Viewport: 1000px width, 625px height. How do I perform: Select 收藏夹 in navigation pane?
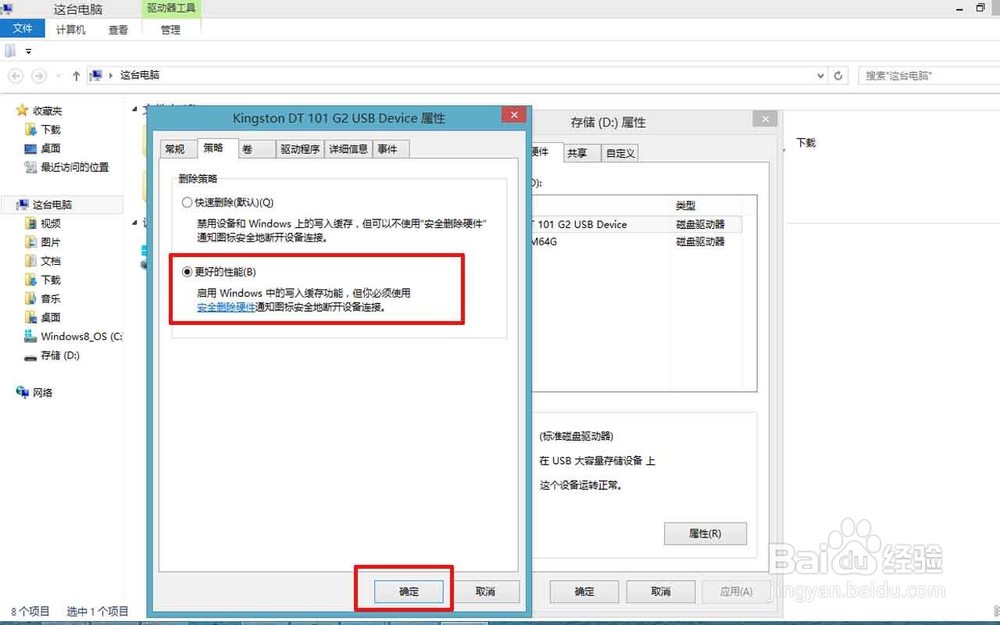click(x=47, y=111)
